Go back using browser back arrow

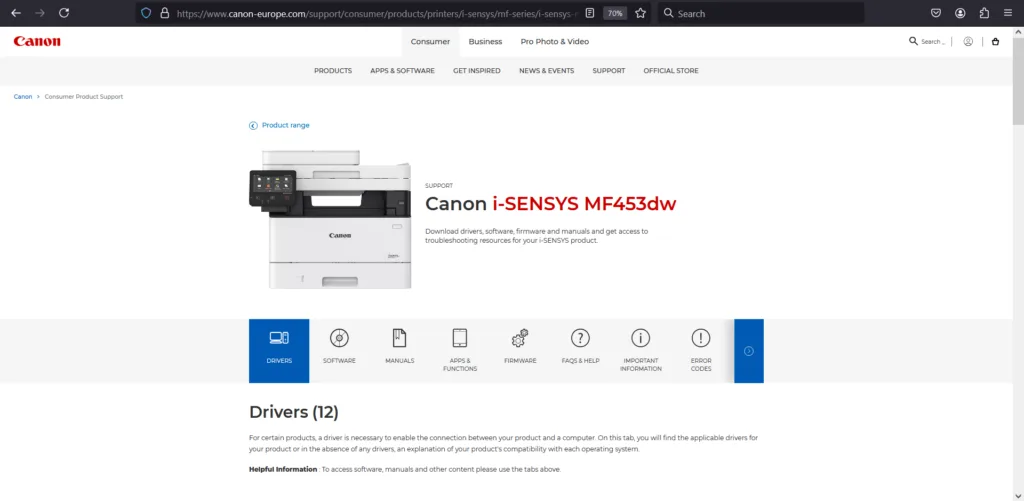coord(16,13)
